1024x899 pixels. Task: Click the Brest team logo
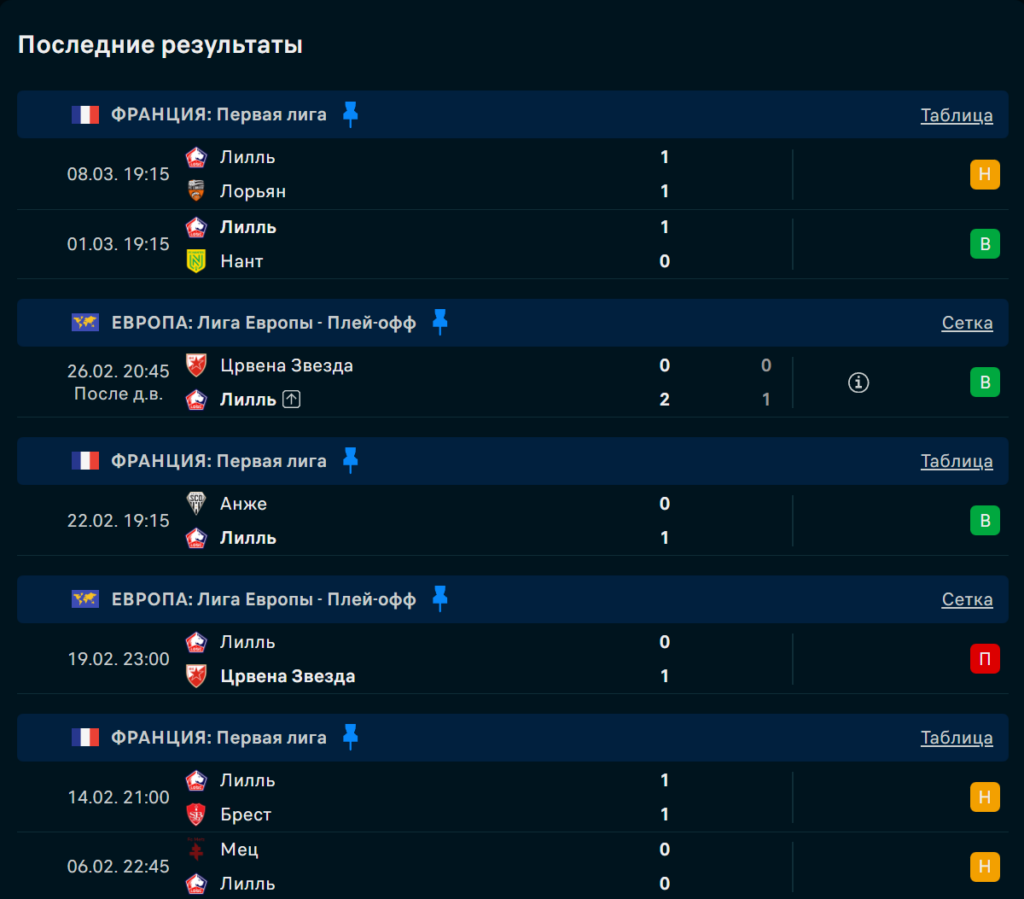coord(196,815)
